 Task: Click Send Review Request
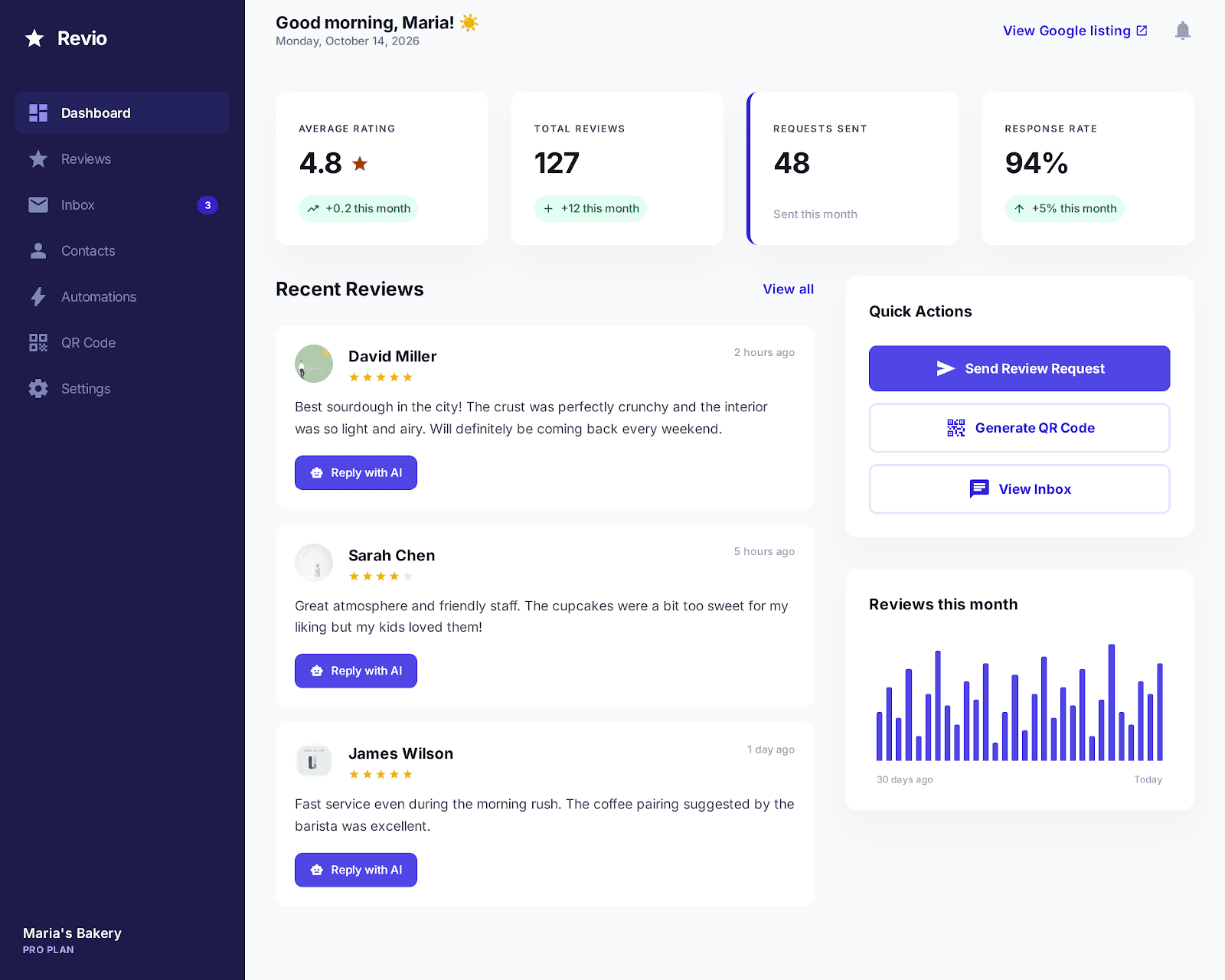1019,368
